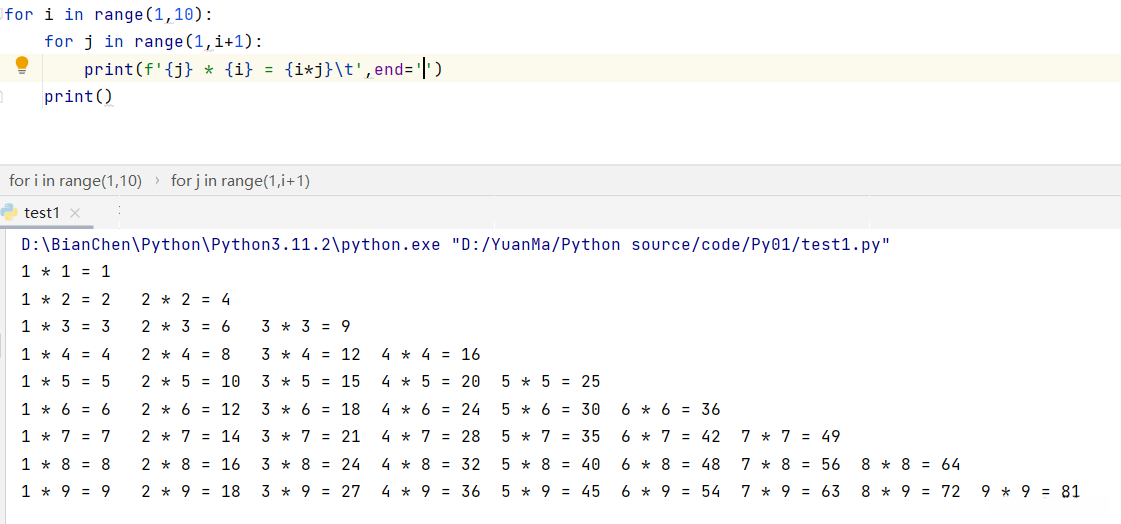The height and width of the screenshot is (524, 1121).
Task: Click breadcrumb 'for j in range(1,i+1)'
Action: [240, 181]
